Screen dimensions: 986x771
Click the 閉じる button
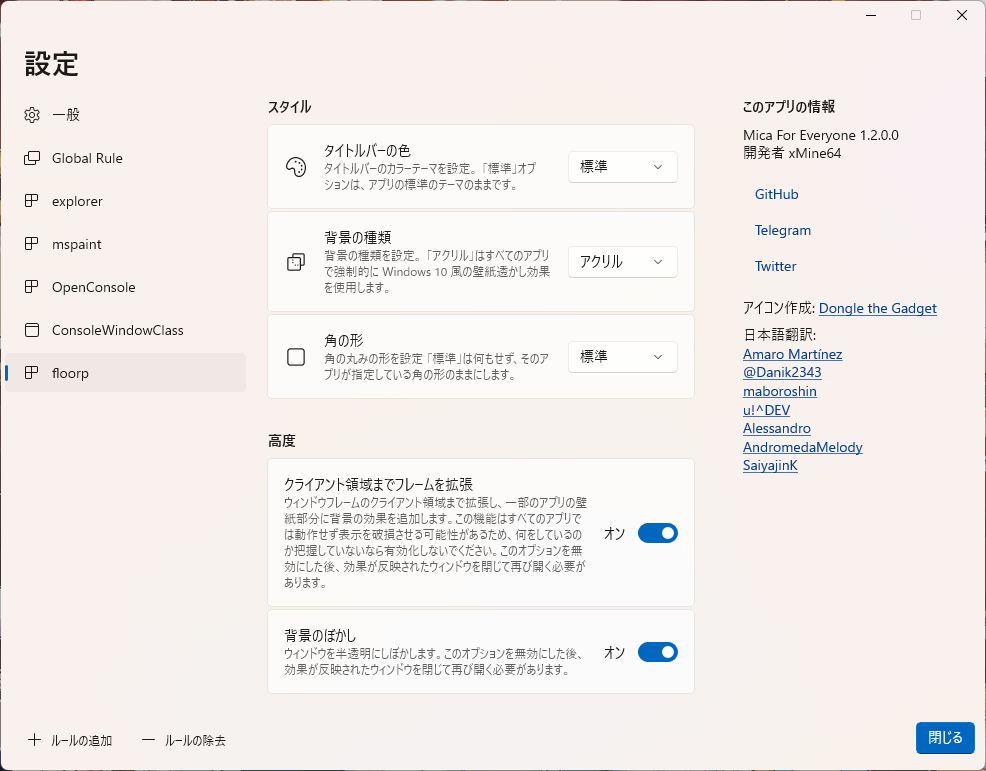[x=945, y=737]
